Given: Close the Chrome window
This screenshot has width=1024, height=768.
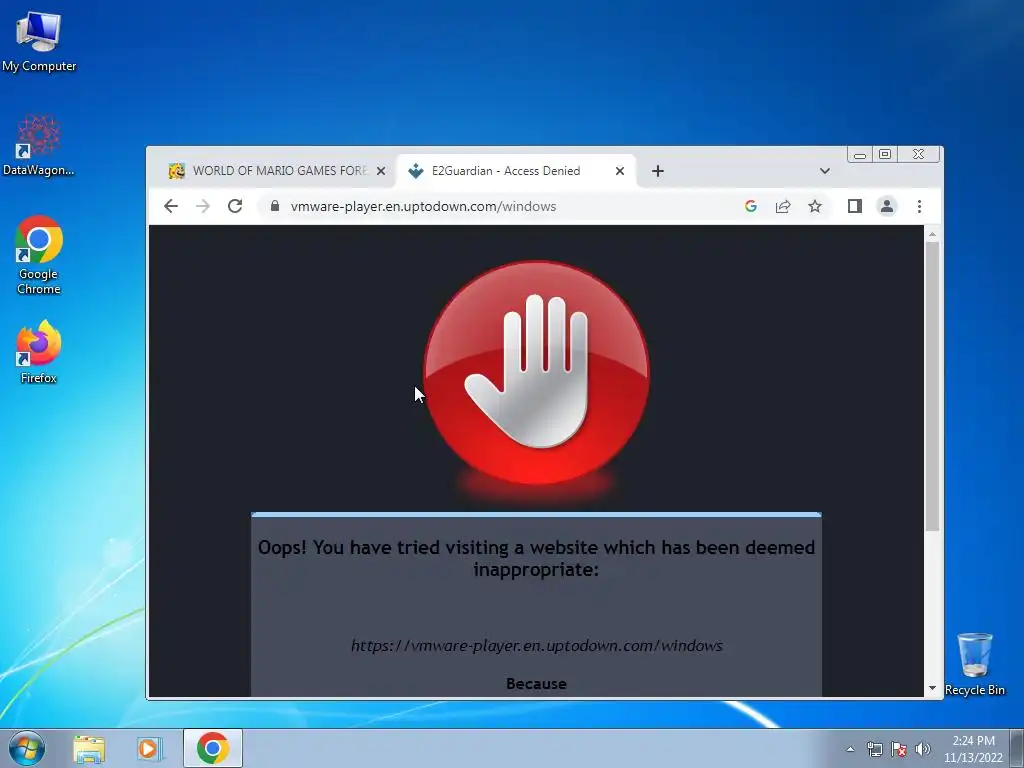Looking at the screenshot, I should [919, 155].
